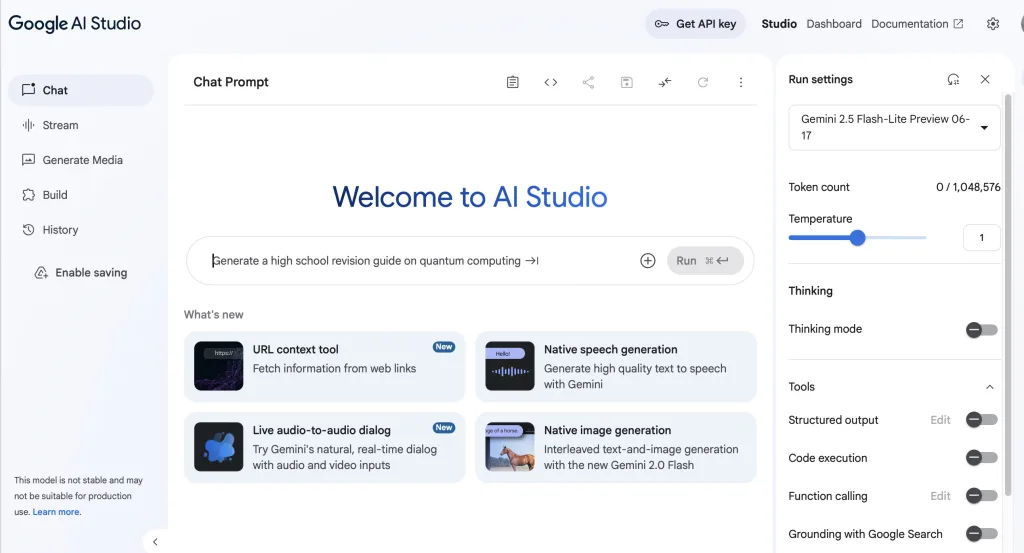
Task: Close the Run settings panel
Action: 985,80
